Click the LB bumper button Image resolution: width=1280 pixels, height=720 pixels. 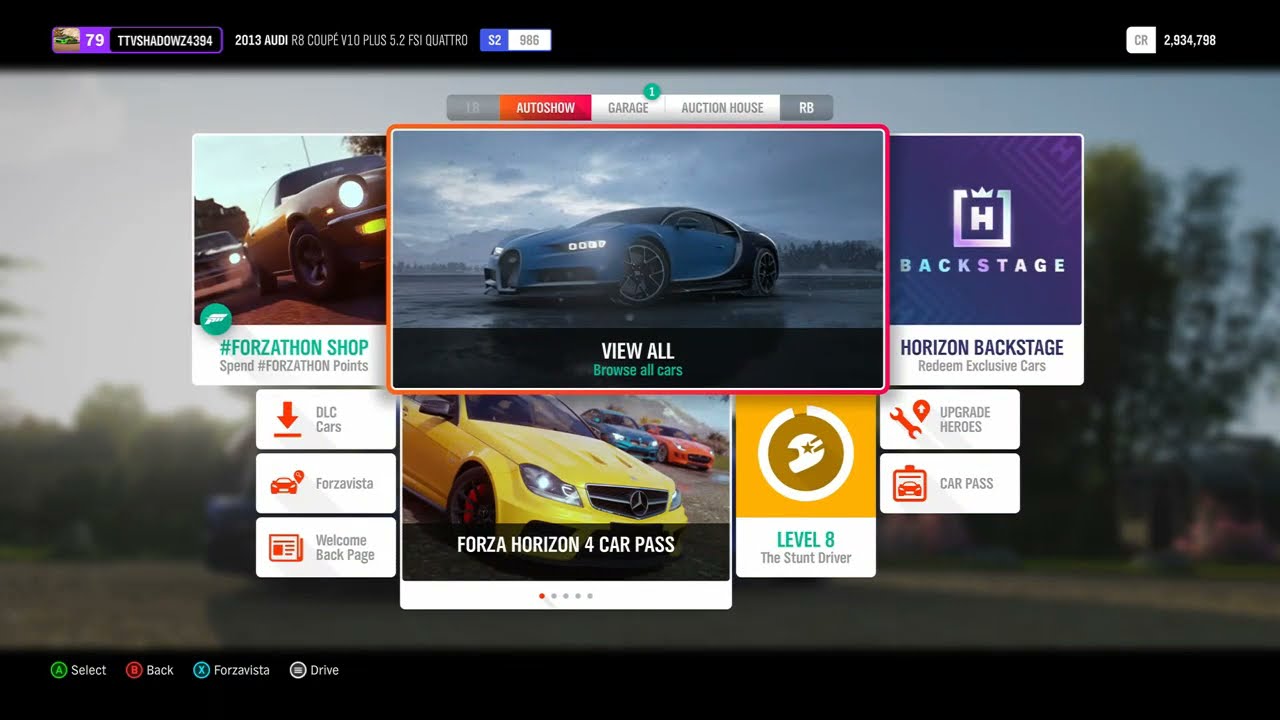click(x=473, y=108)
